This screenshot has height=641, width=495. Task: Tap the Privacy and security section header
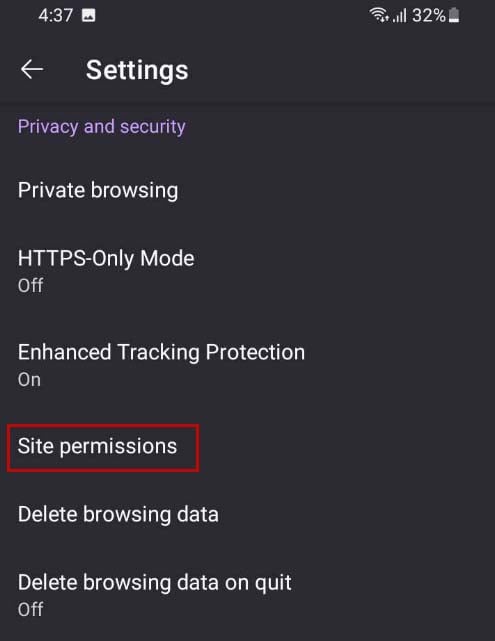point(101,126)
